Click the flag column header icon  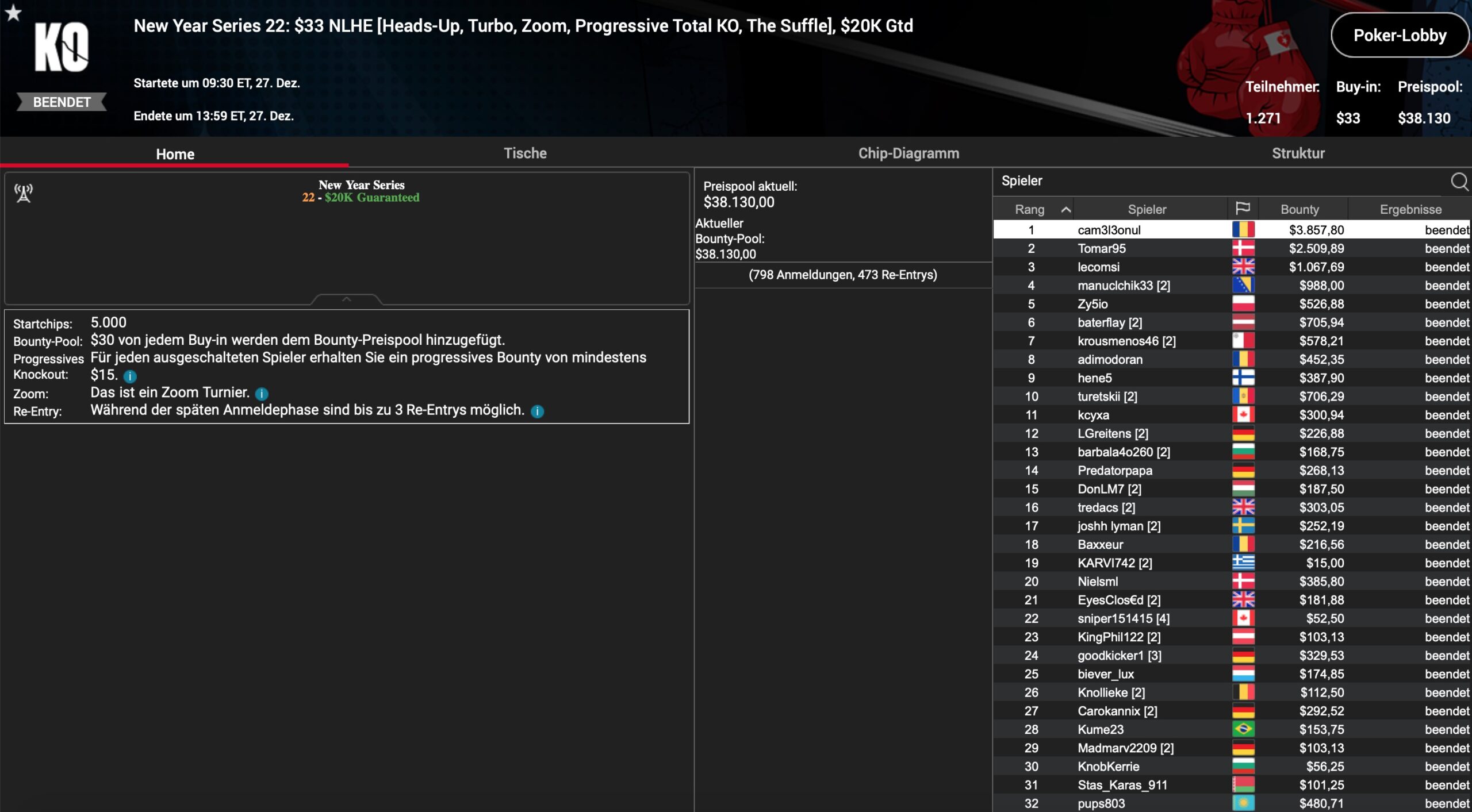click(x=1243, y=209)
